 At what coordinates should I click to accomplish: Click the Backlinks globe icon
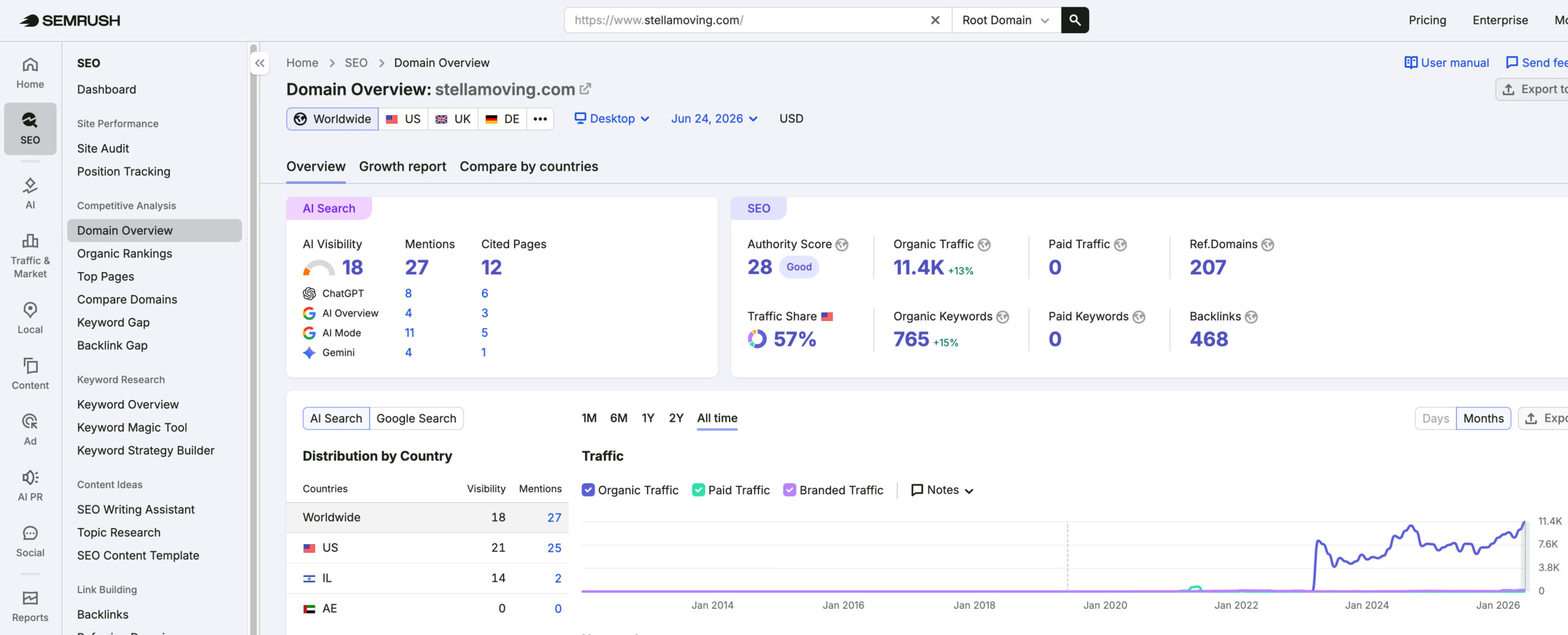click(1251, 317)
